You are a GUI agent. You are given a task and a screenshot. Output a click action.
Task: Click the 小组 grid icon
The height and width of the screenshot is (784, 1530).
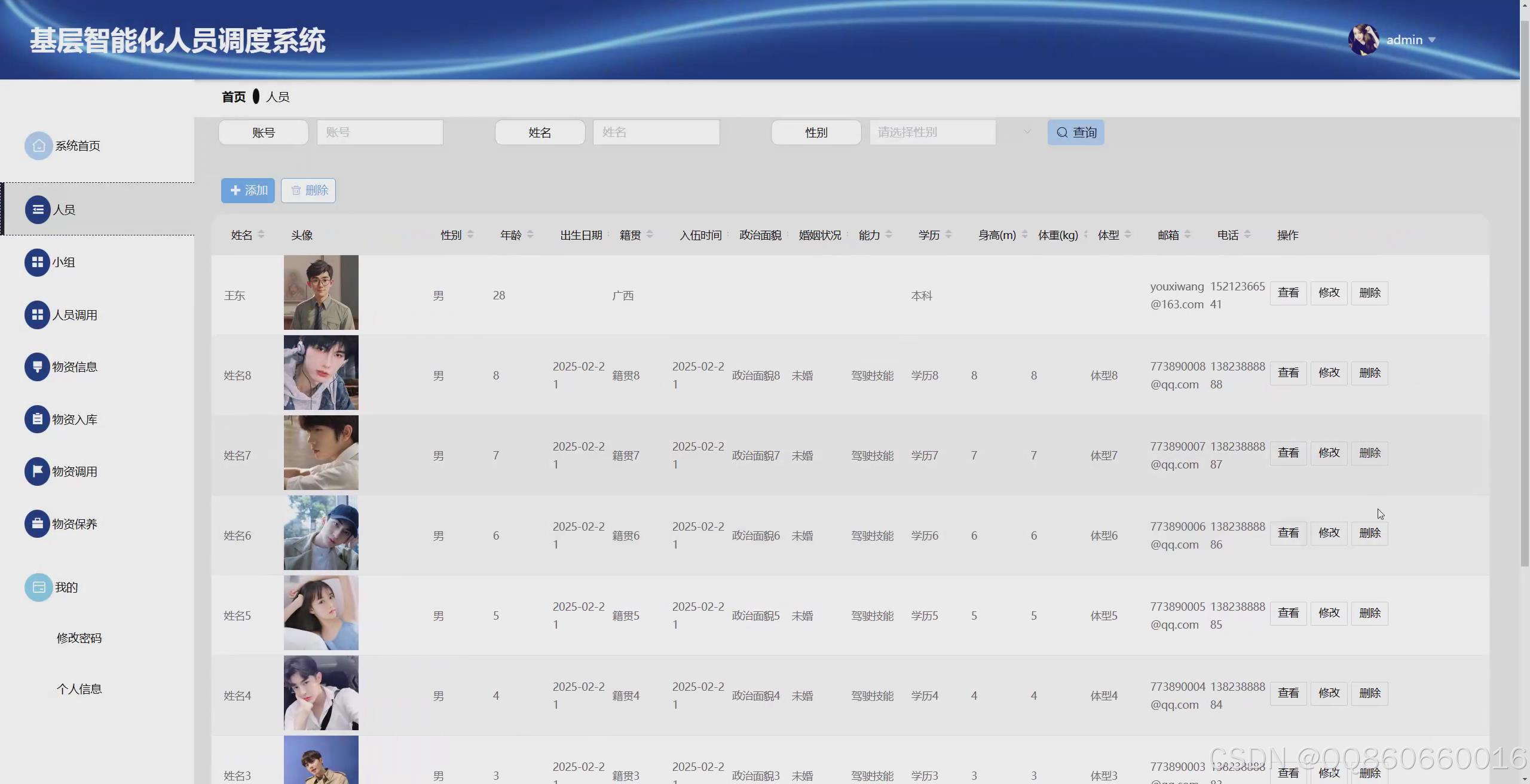tap(37, 262)
